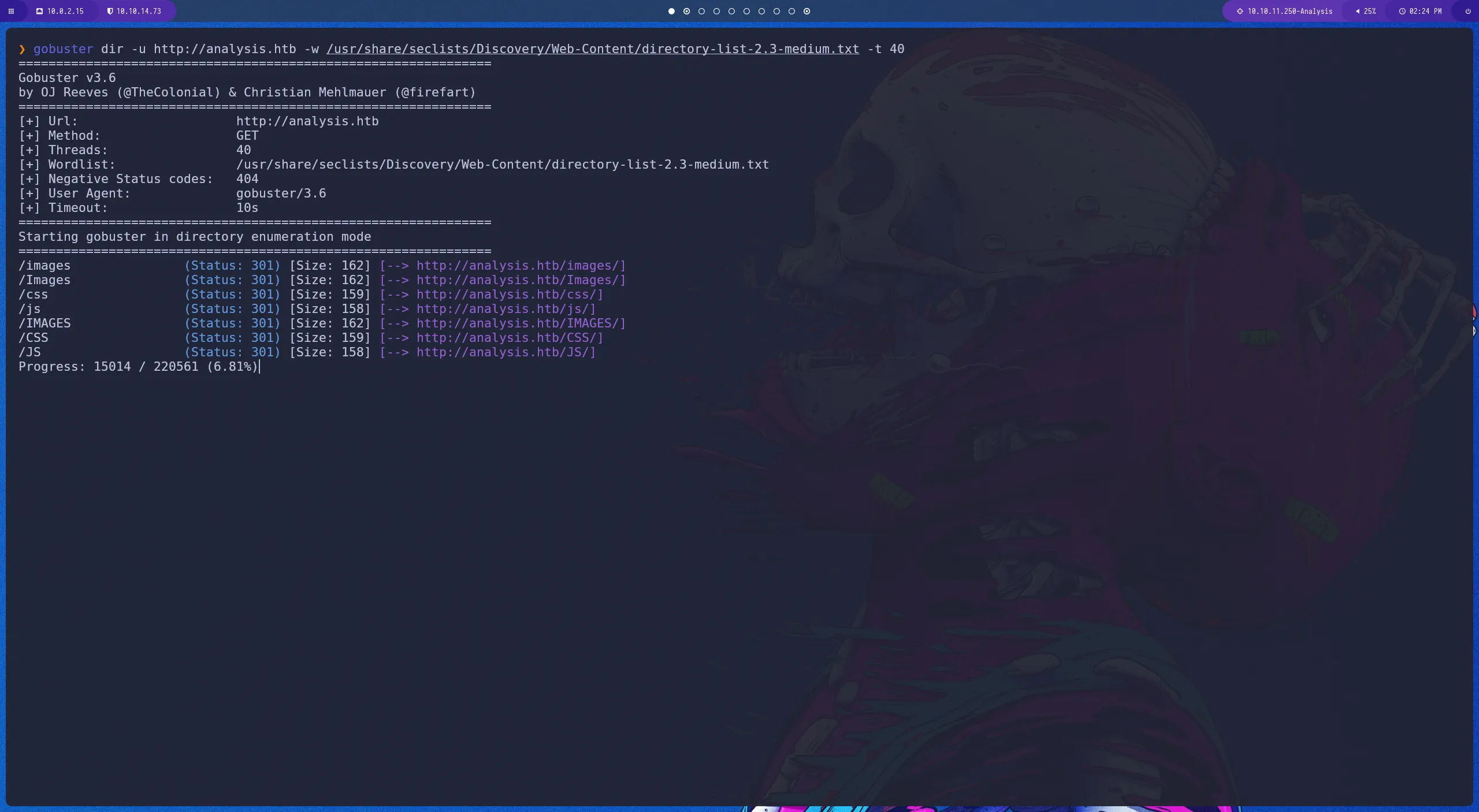The height and width of the screenshot is (812, 1479).
Task: Place cursor at the terminal prompt line
Action: [x=22, y=49]
